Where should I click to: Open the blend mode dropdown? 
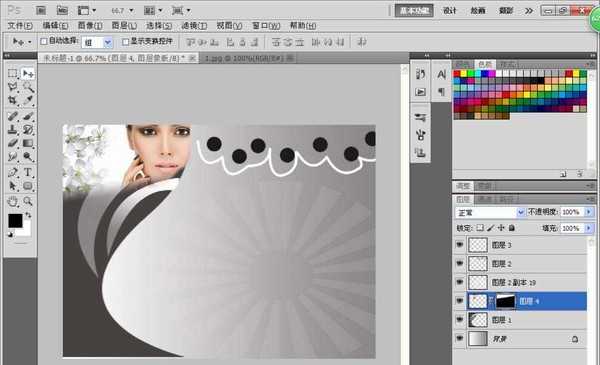tap(490, 212)
